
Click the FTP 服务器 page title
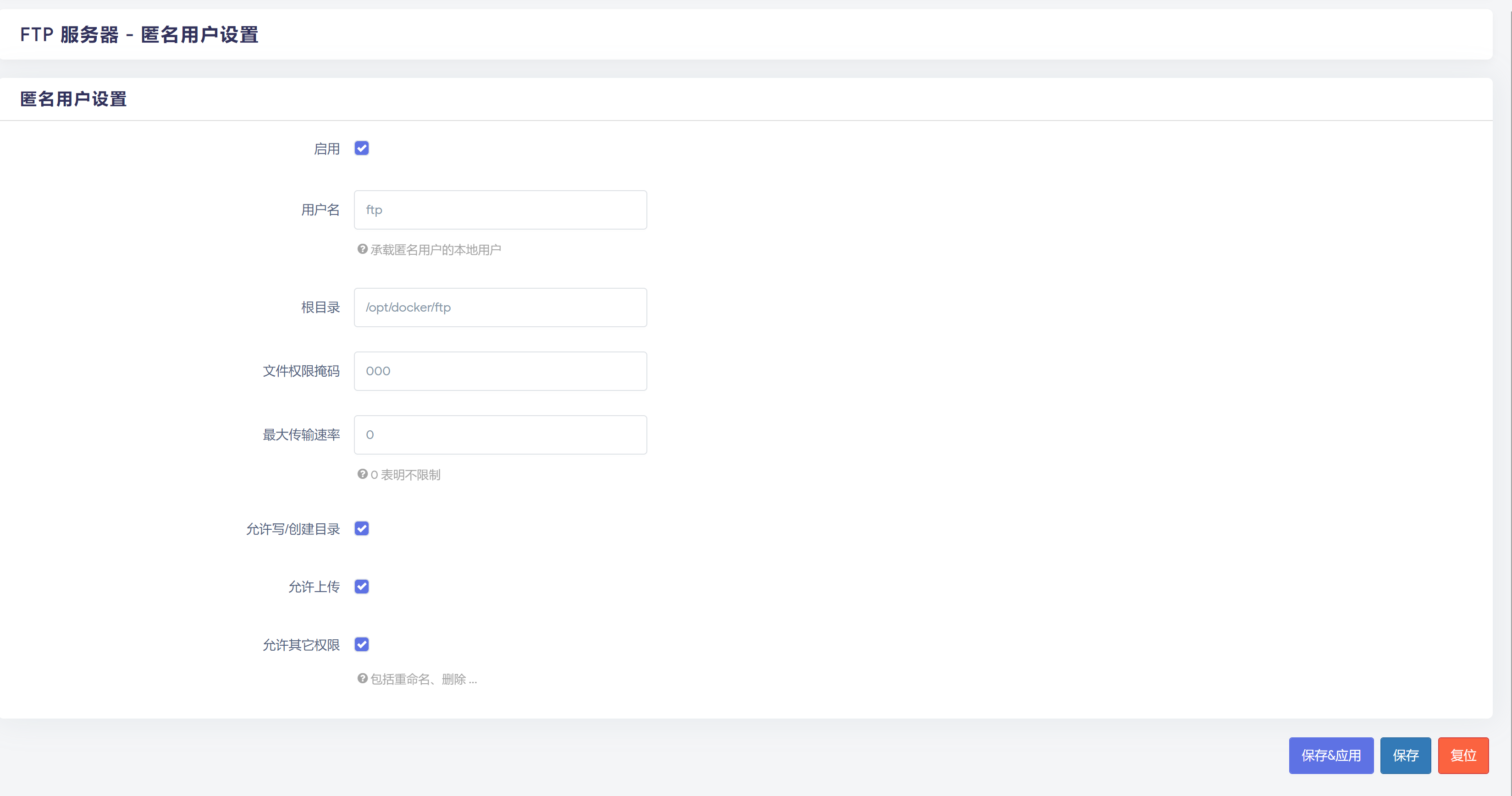pos(139,35)
